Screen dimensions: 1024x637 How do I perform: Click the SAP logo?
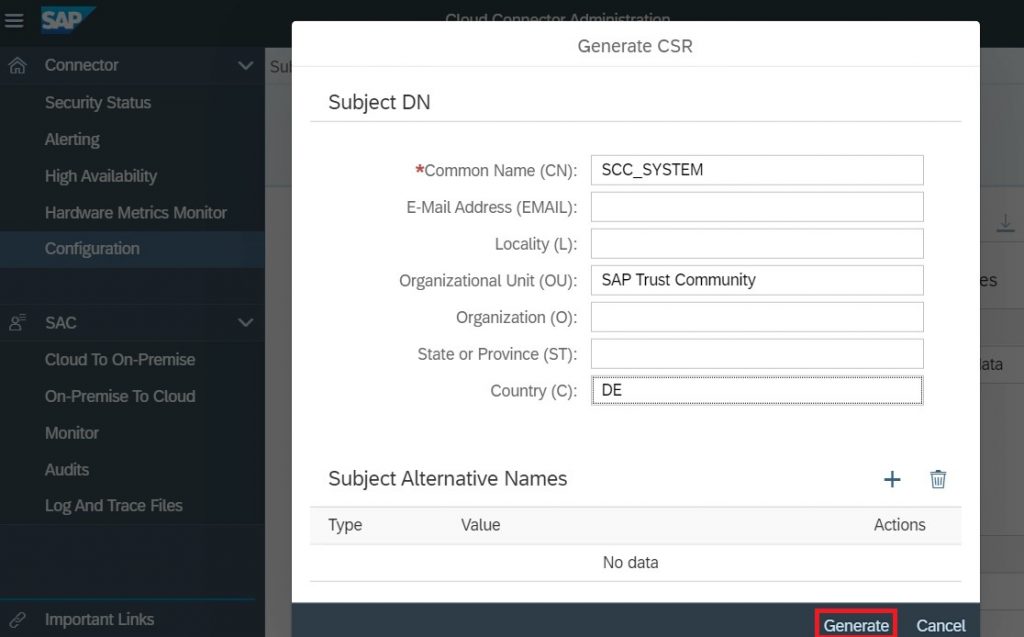(x=68, y=20)
